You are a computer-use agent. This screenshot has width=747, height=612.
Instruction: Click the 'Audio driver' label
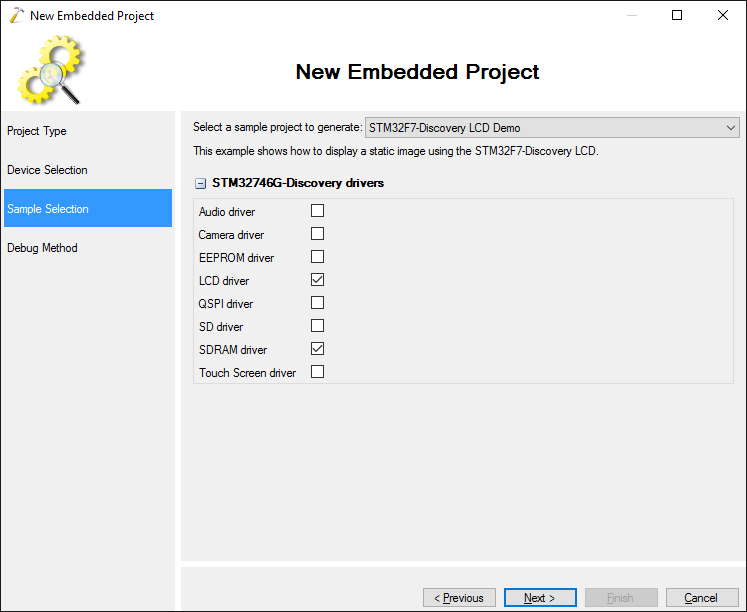click(x=227, y=212)
